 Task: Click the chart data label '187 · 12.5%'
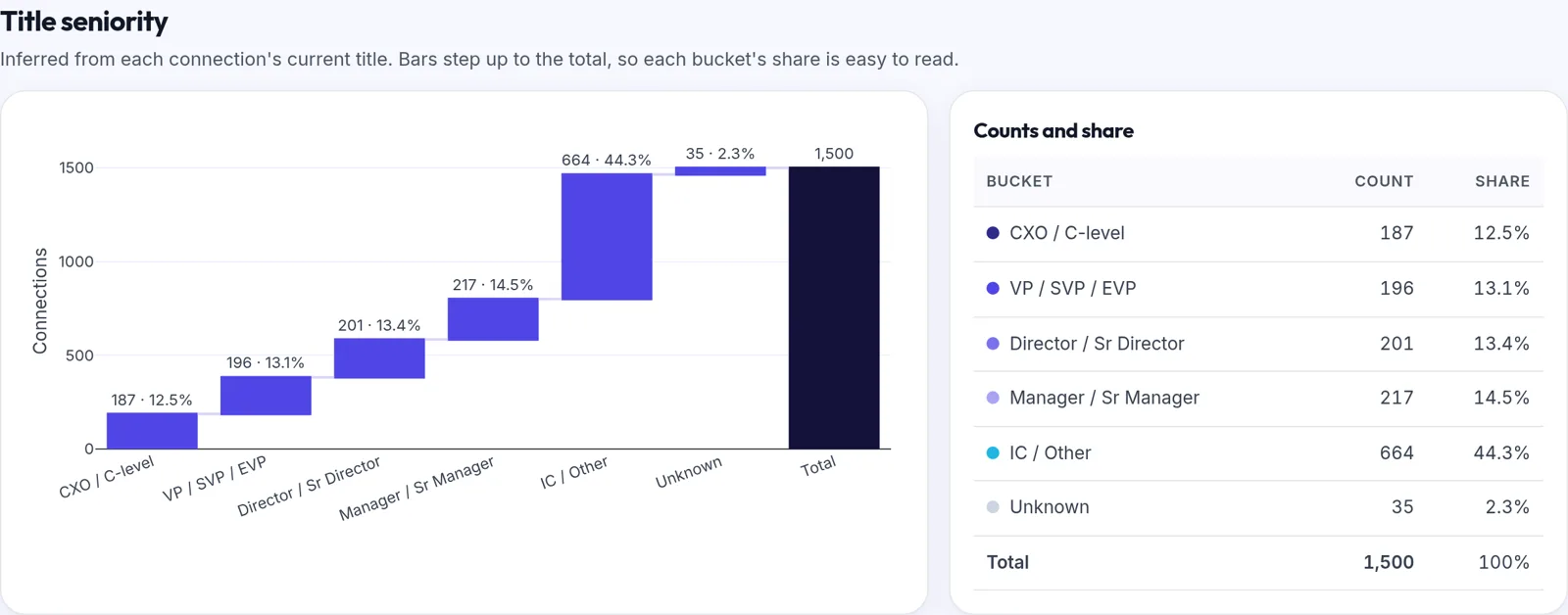pyautogui.click(x=152, y=400)
